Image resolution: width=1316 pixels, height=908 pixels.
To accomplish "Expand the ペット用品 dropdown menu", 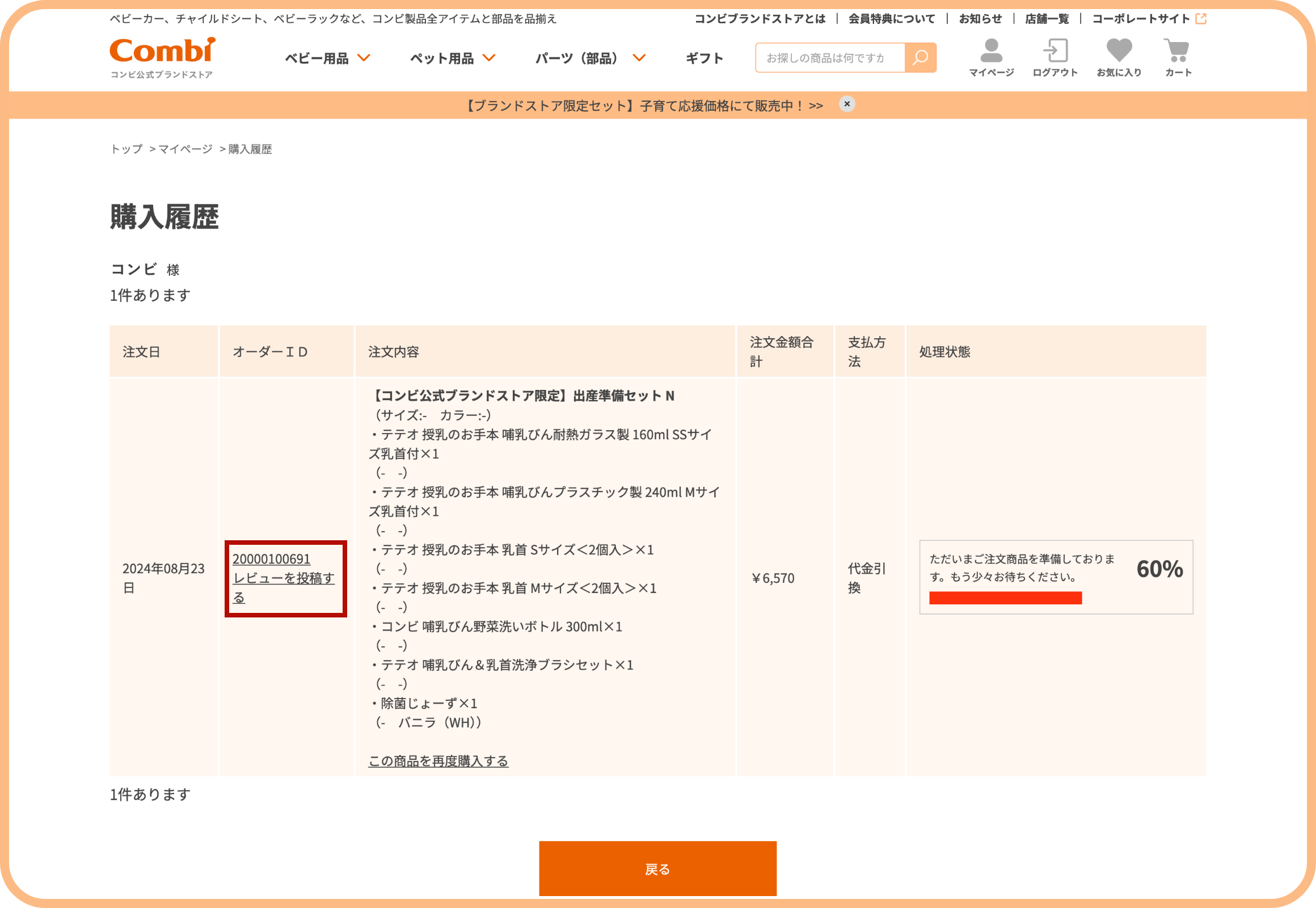I will (453, 58).
